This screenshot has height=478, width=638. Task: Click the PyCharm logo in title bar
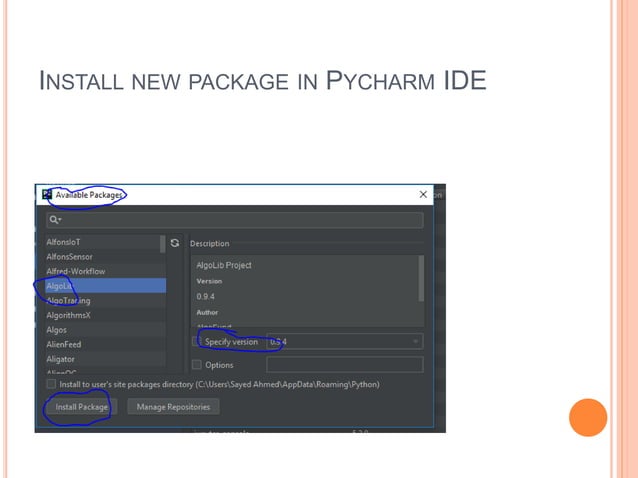[x=47, y=194]
